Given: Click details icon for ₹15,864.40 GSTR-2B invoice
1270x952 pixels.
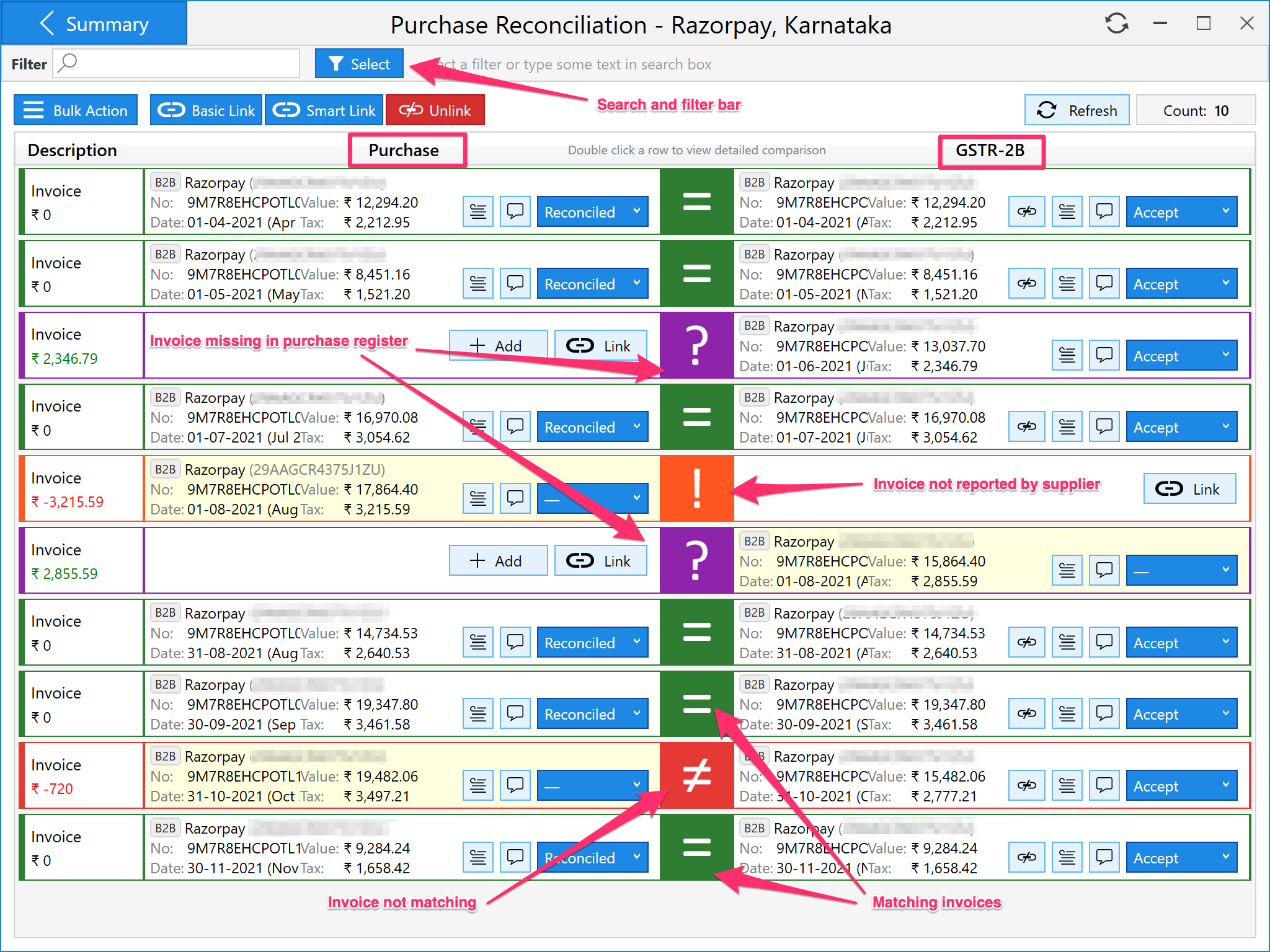Looking at the screenshot, I should 1067,570.
